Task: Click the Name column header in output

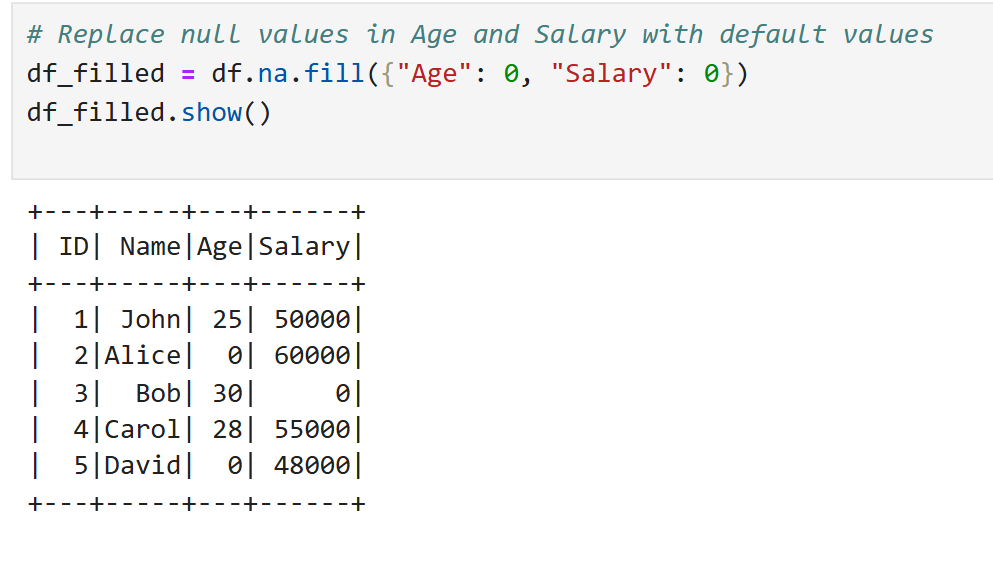Action: pyautogui.click(x=150, y=246)
